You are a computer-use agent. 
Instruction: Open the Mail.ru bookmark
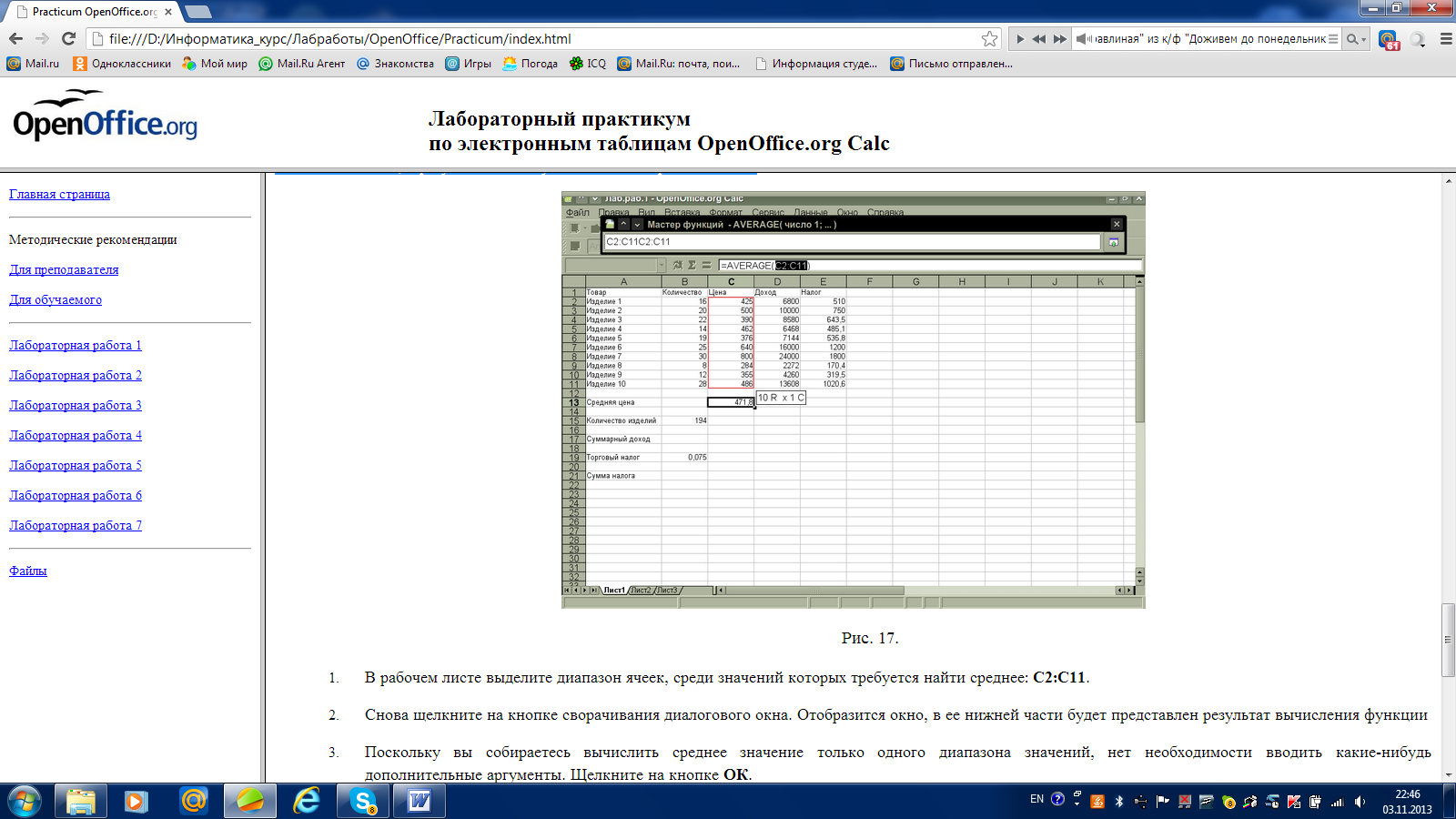[x=33, y=64]
